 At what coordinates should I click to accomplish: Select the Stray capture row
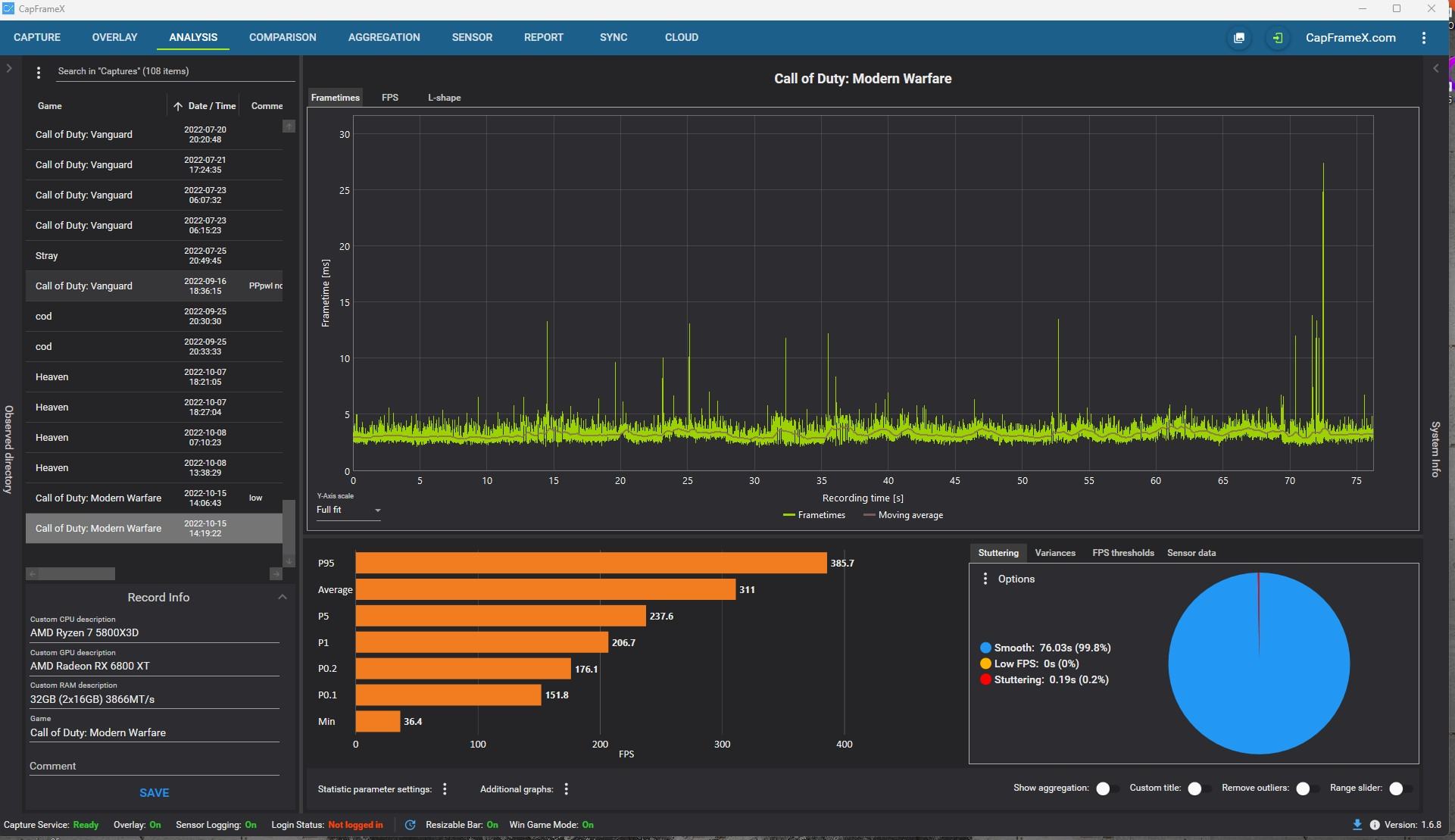pyautogui.click(x=154, y=256)
